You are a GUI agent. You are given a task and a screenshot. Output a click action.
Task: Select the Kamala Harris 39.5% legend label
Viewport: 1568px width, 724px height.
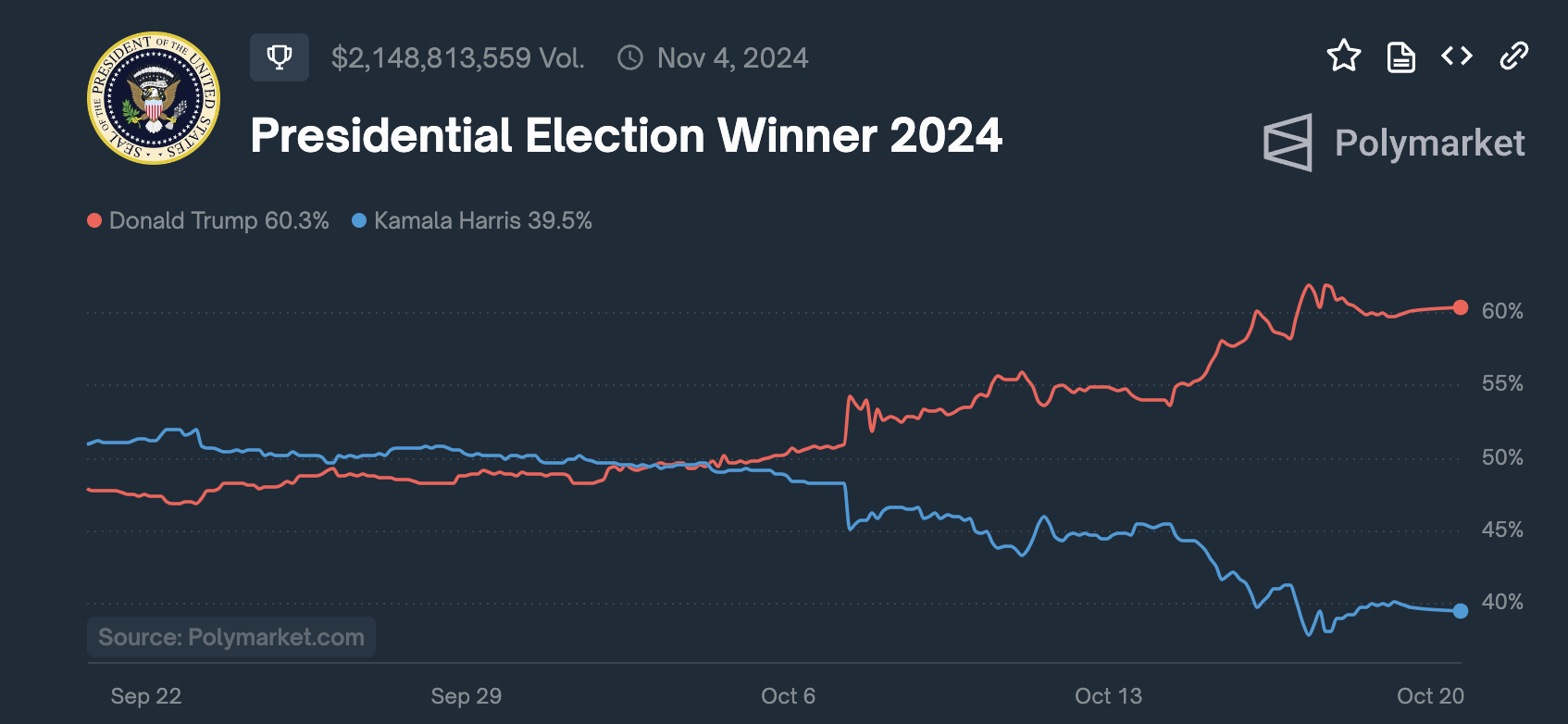[x=482, y=220]
